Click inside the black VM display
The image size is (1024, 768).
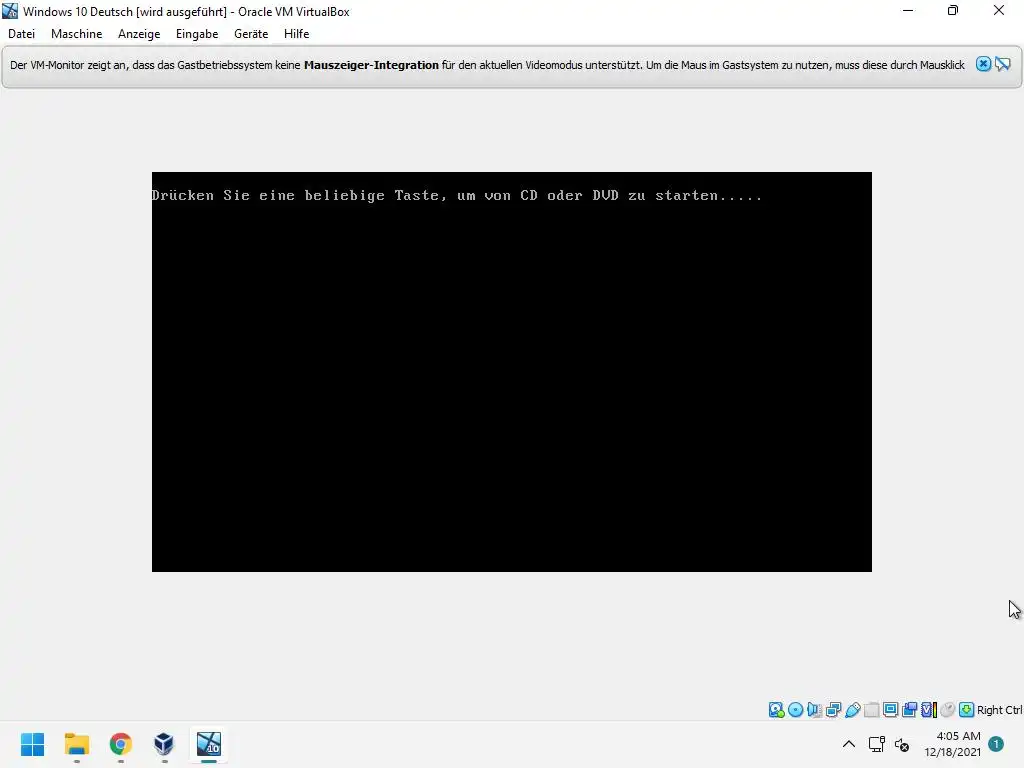click(x=511, y=372)
